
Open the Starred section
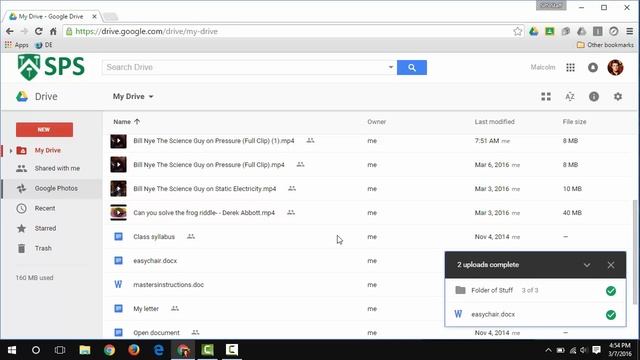(45, 229)
